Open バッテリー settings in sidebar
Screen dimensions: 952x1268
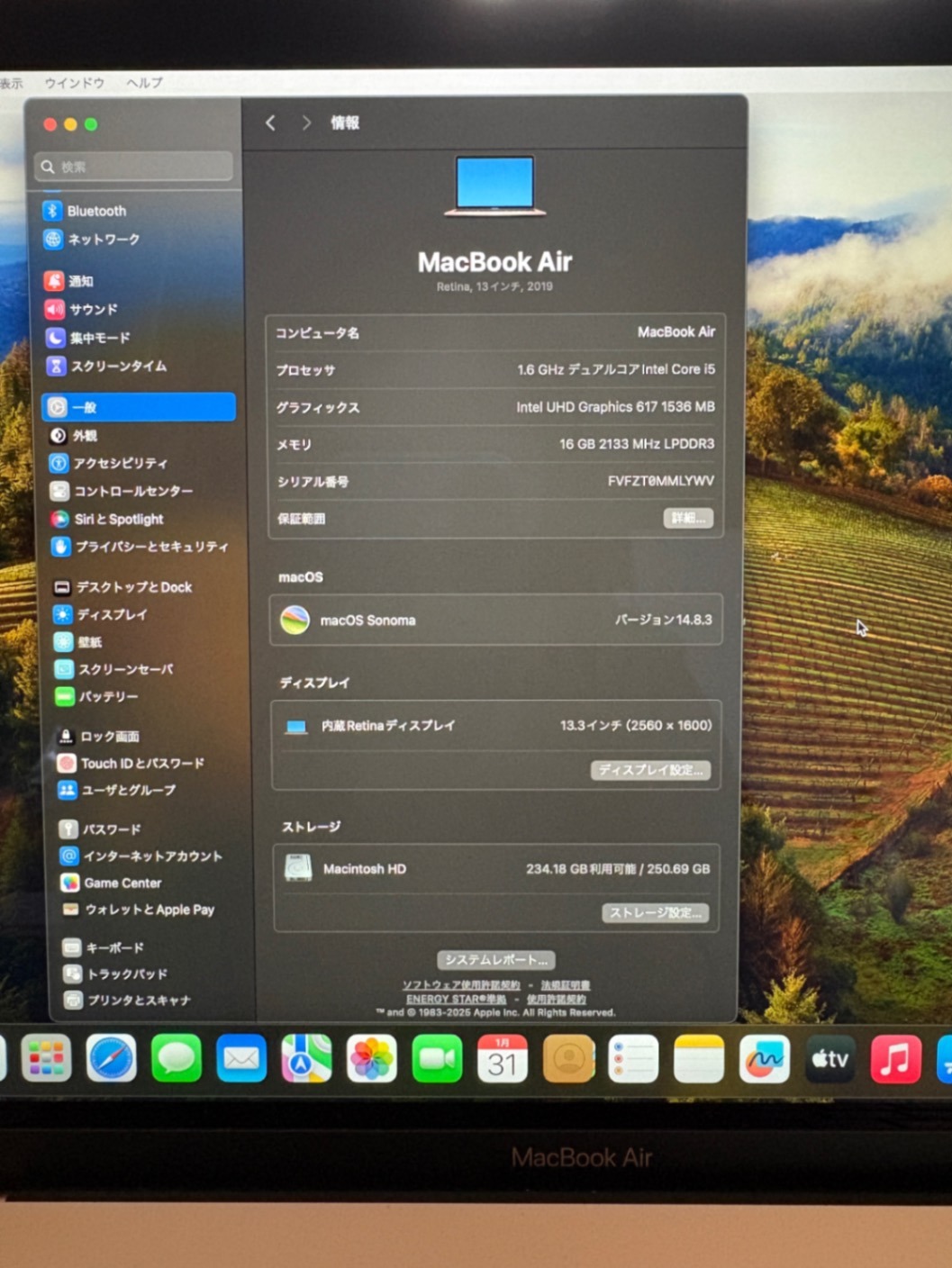97,696
